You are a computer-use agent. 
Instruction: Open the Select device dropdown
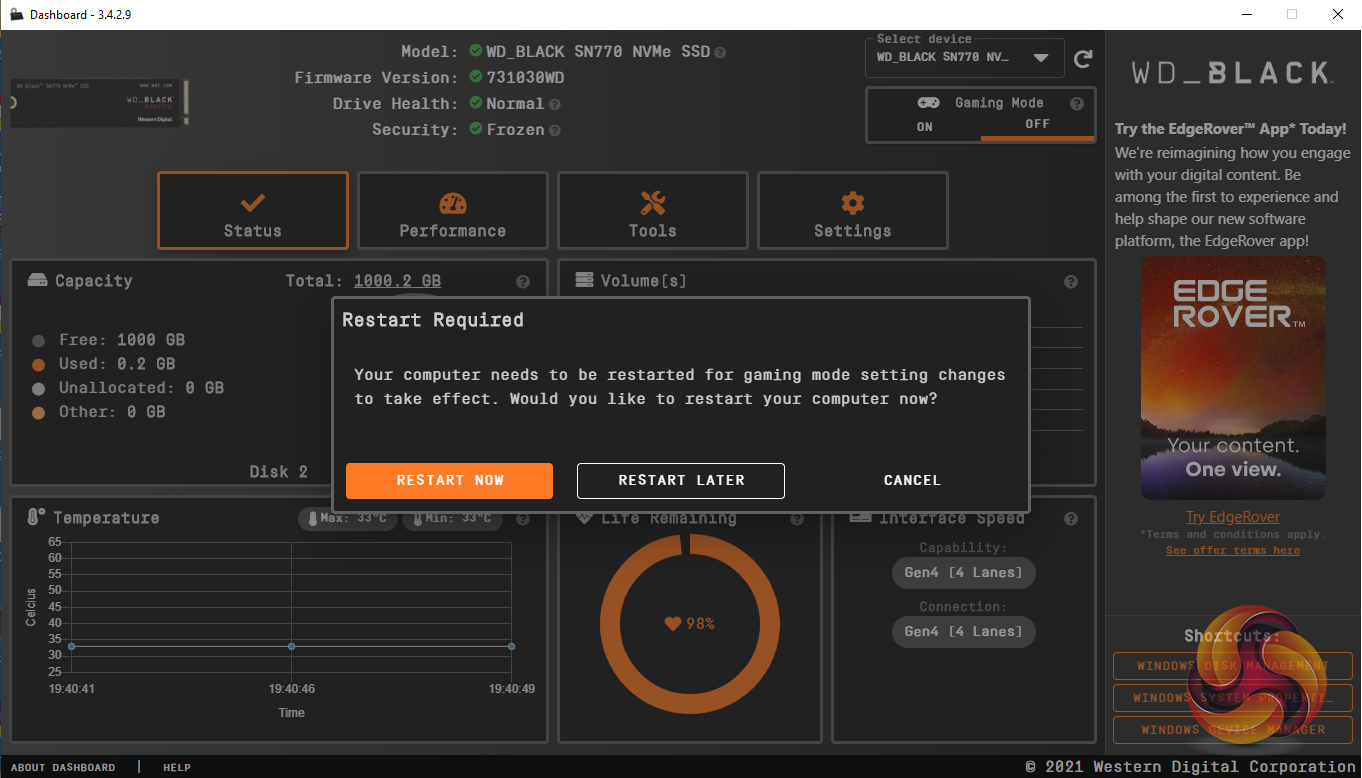963,57
